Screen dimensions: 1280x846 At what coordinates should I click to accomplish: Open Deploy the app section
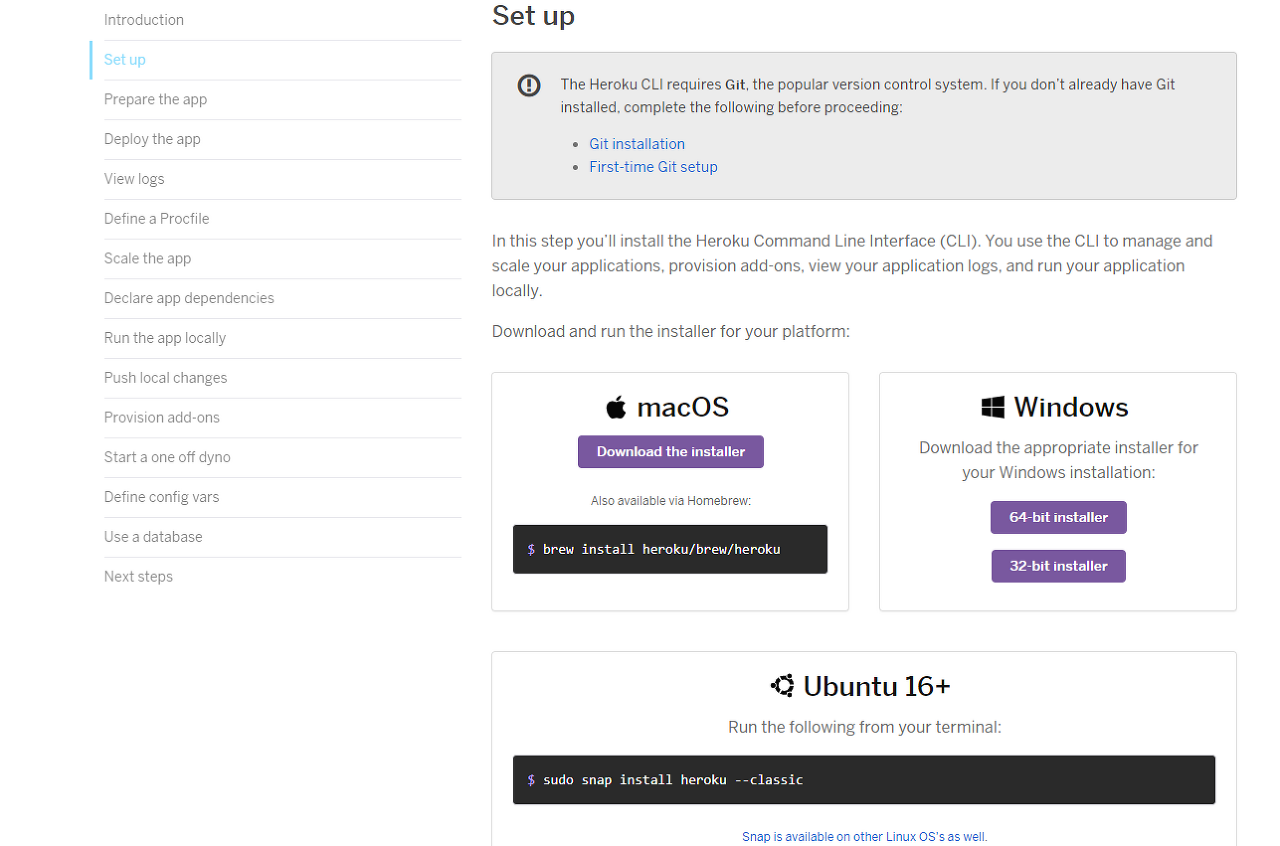152,139
